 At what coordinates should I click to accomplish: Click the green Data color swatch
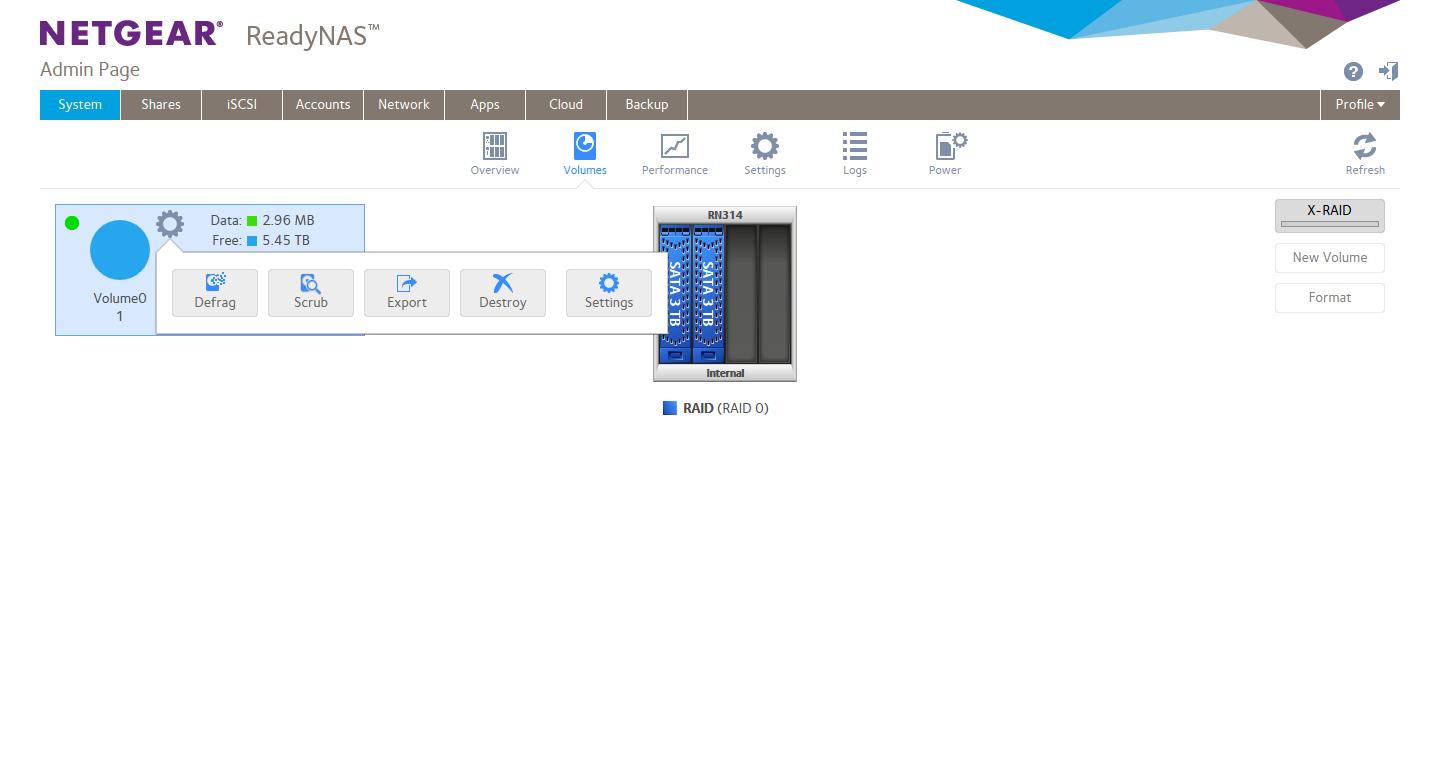[x=252, y=221]
